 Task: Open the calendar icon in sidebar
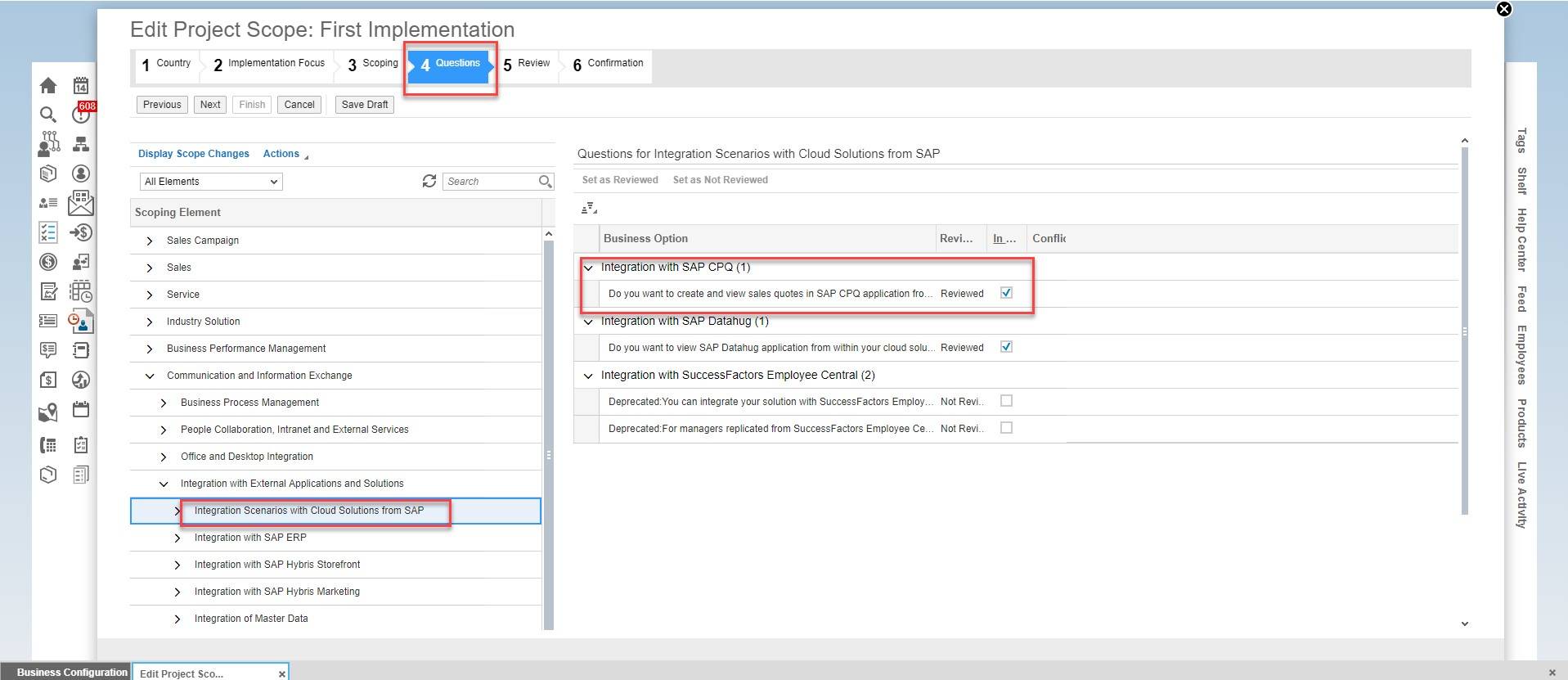tap(81, 86)
